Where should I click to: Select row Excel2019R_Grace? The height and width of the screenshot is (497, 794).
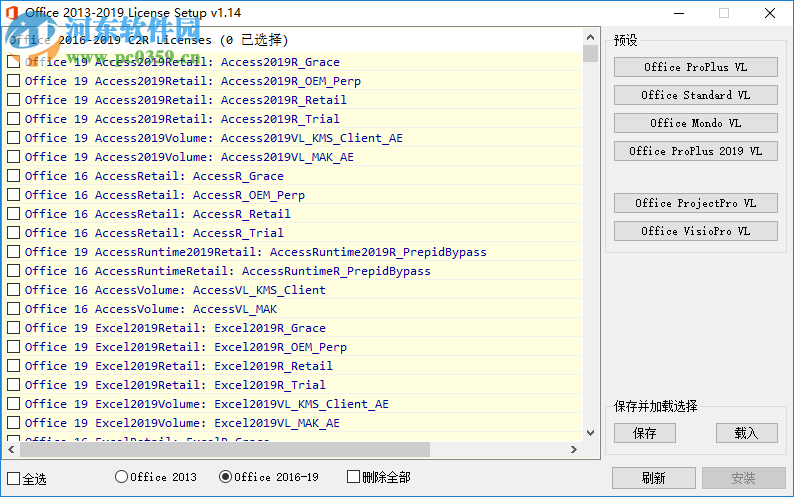pos(293,328)
